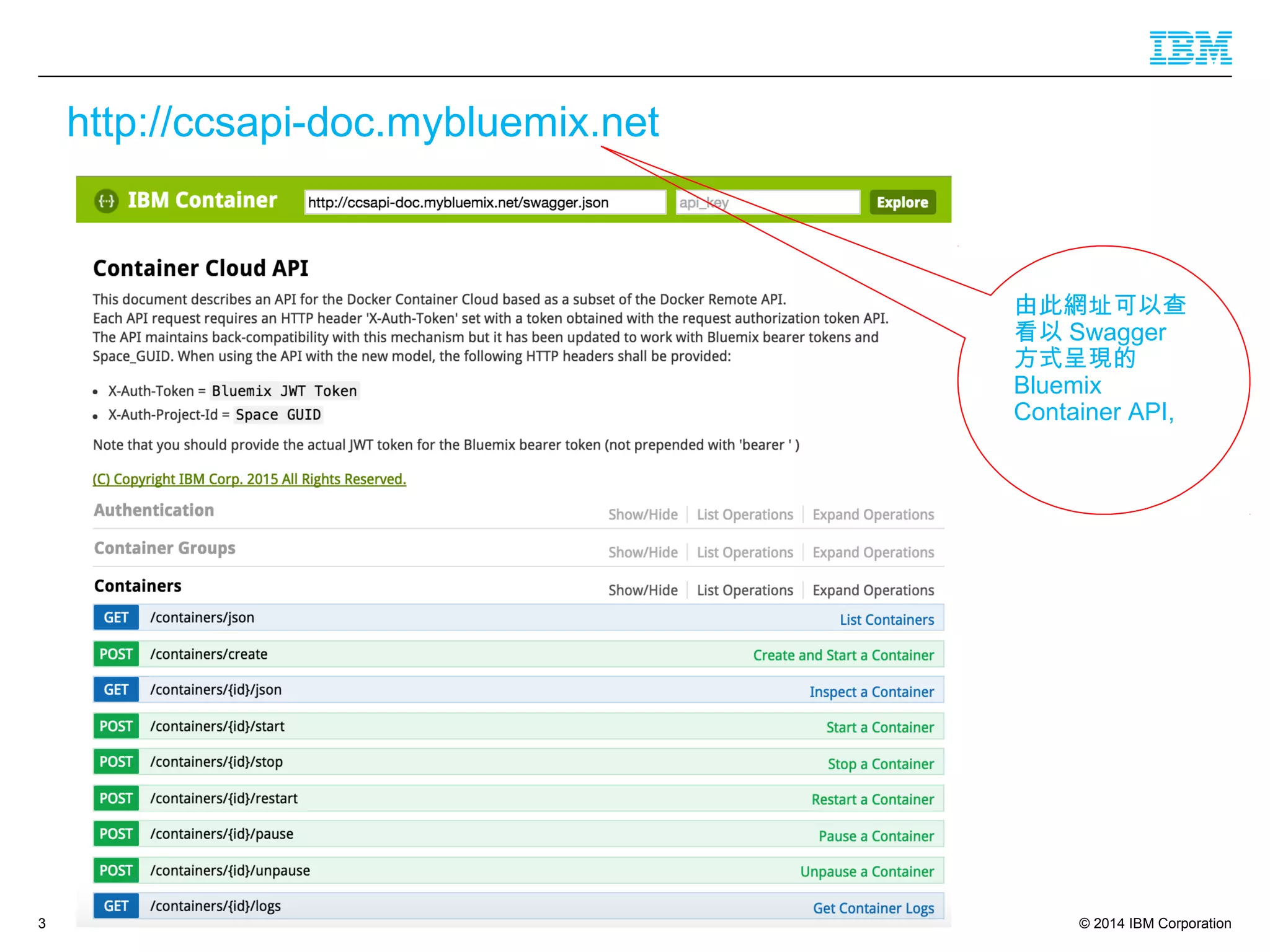The width and height of the screenshot is (1270, 952).
Task: Click the IBM logo in the corner
Action: 1191,48
